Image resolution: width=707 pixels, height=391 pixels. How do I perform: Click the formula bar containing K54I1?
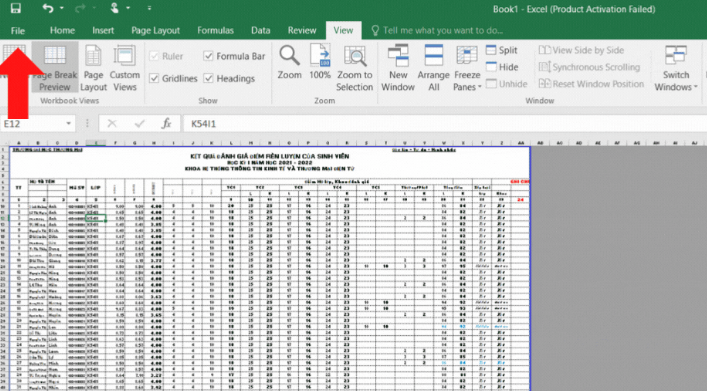coord(444,124)
